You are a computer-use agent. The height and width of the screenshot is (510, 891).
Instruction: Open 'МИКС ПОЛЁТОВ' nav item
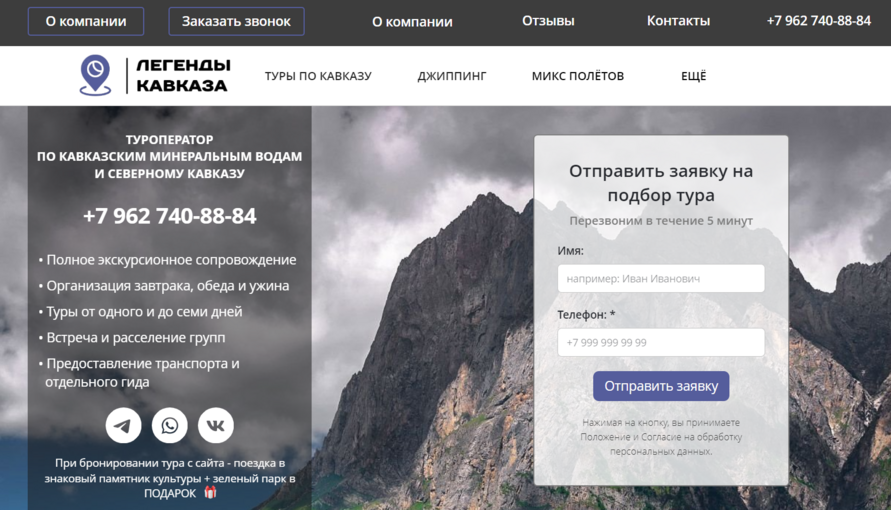click(578, 76)
